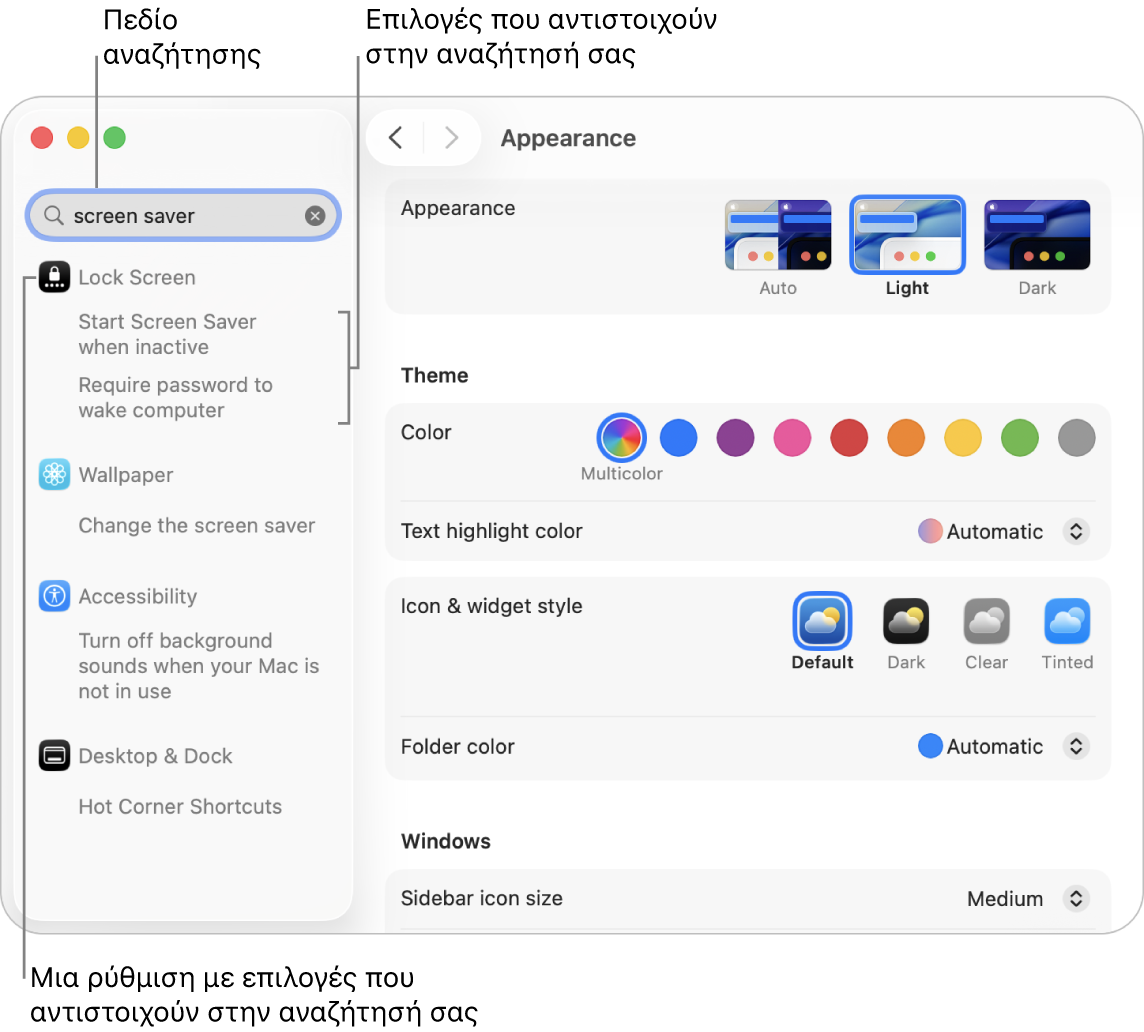Image resolution: width=1144 pixels, height=1032 pixels.
Task: Zoom the window with green button
Action: pyautogui.click(x=115, y=137)
